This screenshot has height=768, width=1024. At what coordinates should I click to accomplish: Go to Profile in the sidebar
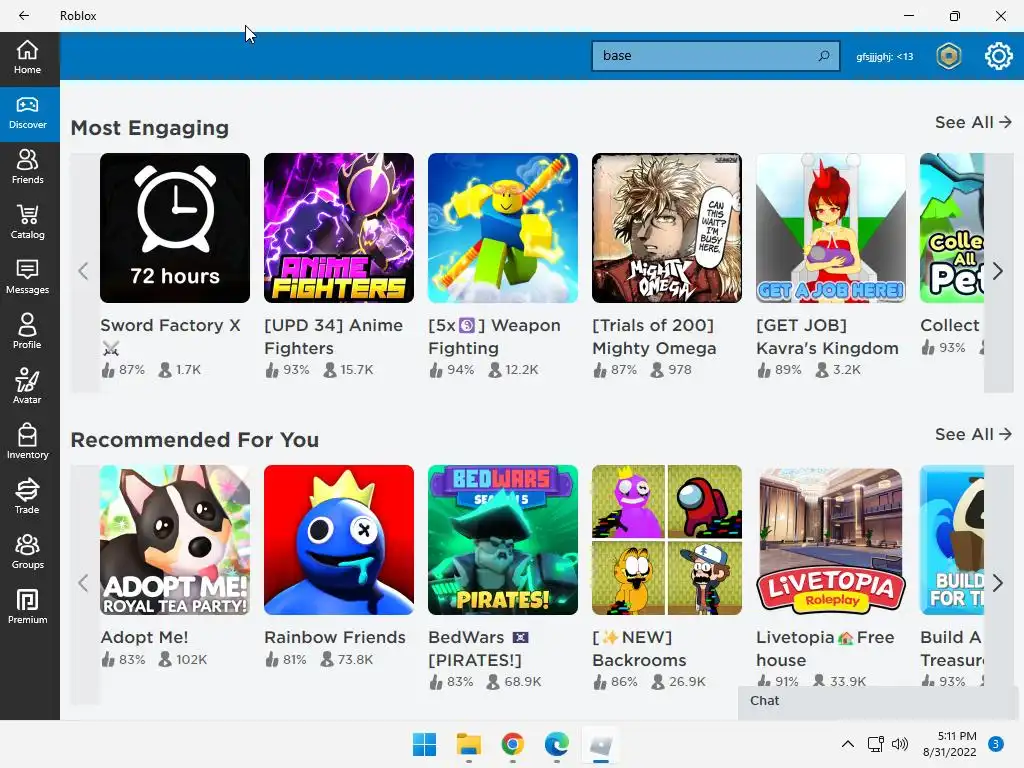coord(27,332)
